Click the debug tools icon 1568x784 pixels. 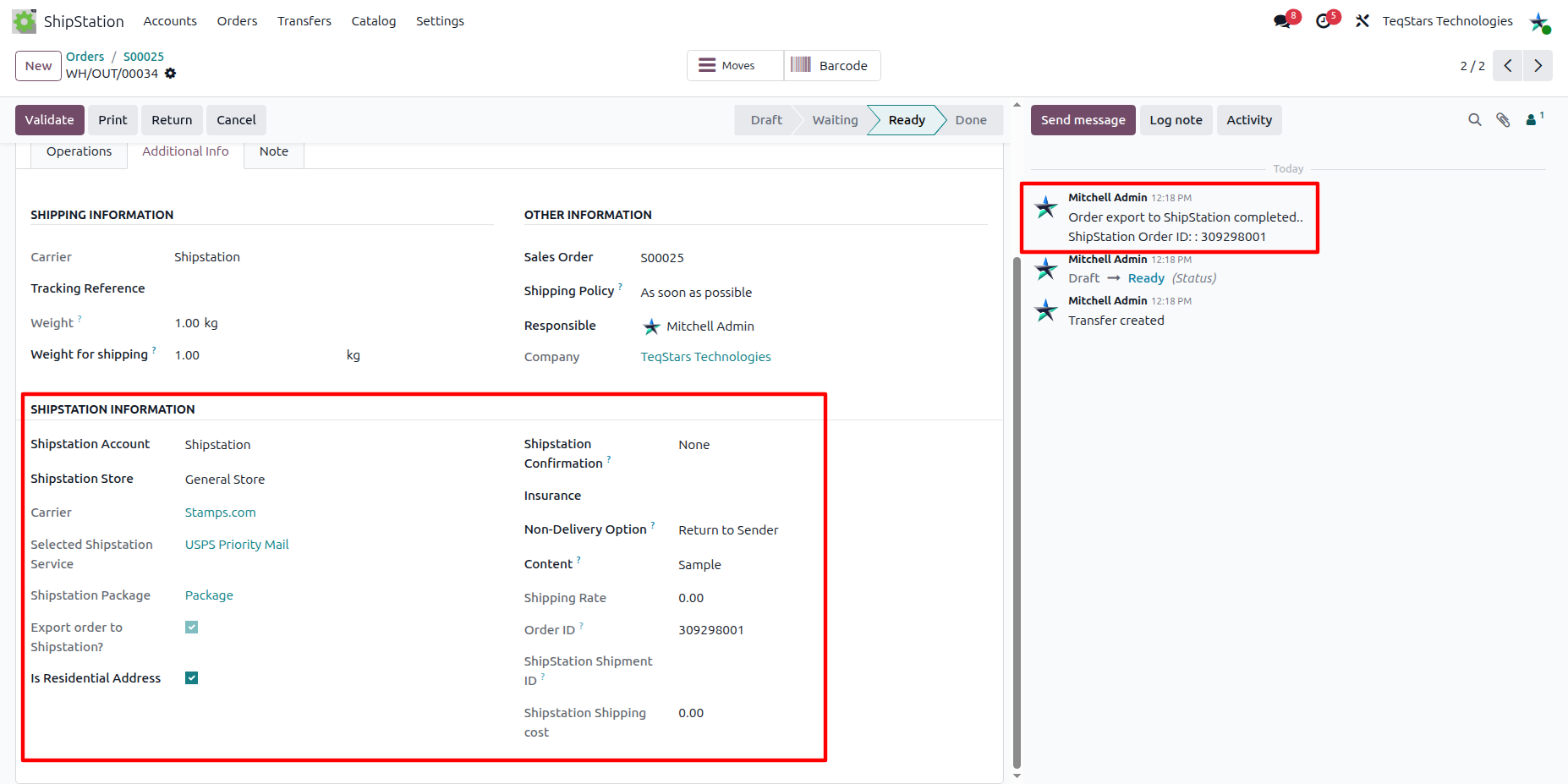1362,21
